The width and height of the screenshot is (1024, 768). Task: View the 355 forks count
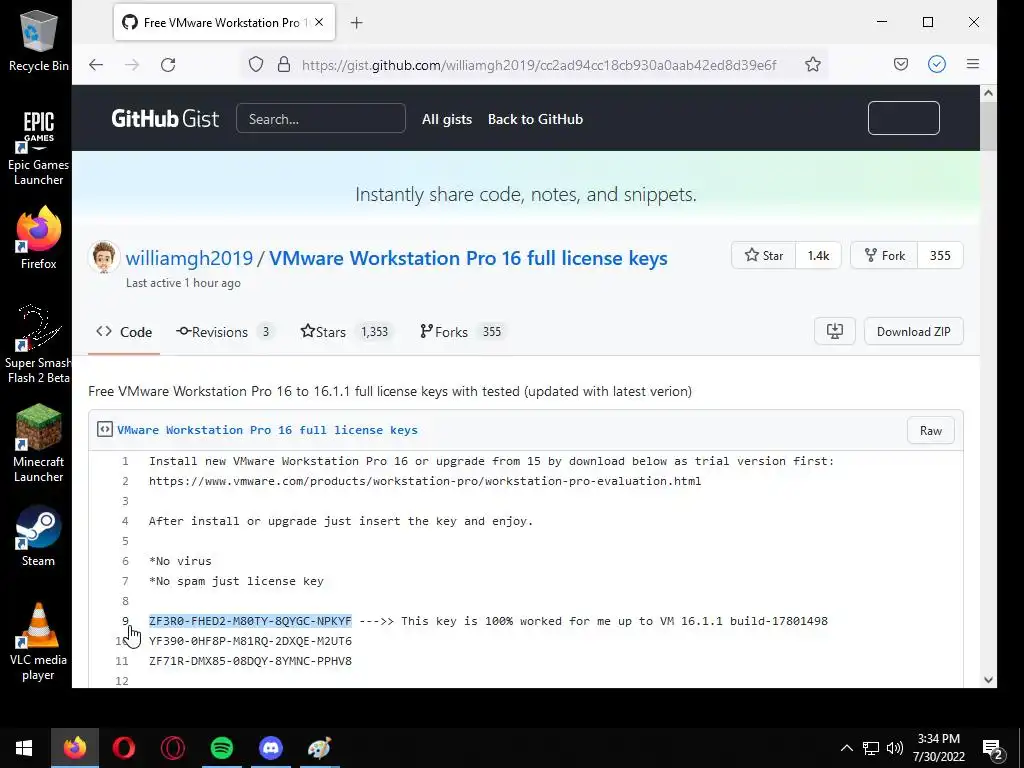940,255
